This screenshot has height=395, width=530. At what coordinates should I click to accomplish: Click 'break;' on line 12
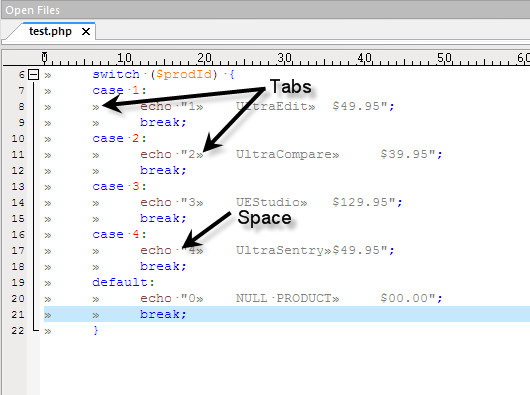pos(163,170)
